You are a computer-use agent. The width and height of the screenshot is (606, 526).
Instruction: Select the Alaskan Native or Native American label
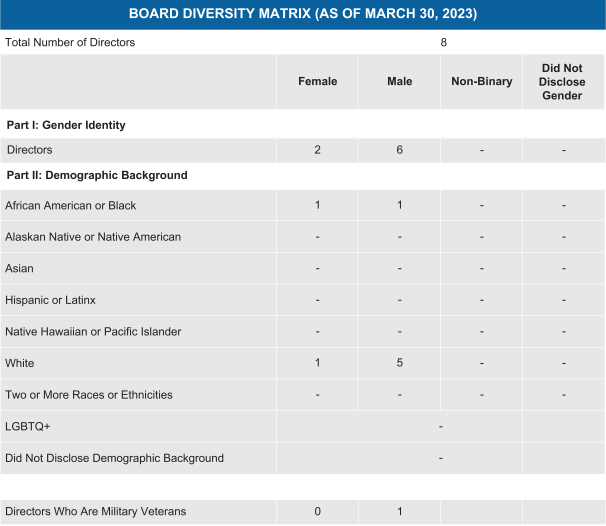(x=93, y=237)
